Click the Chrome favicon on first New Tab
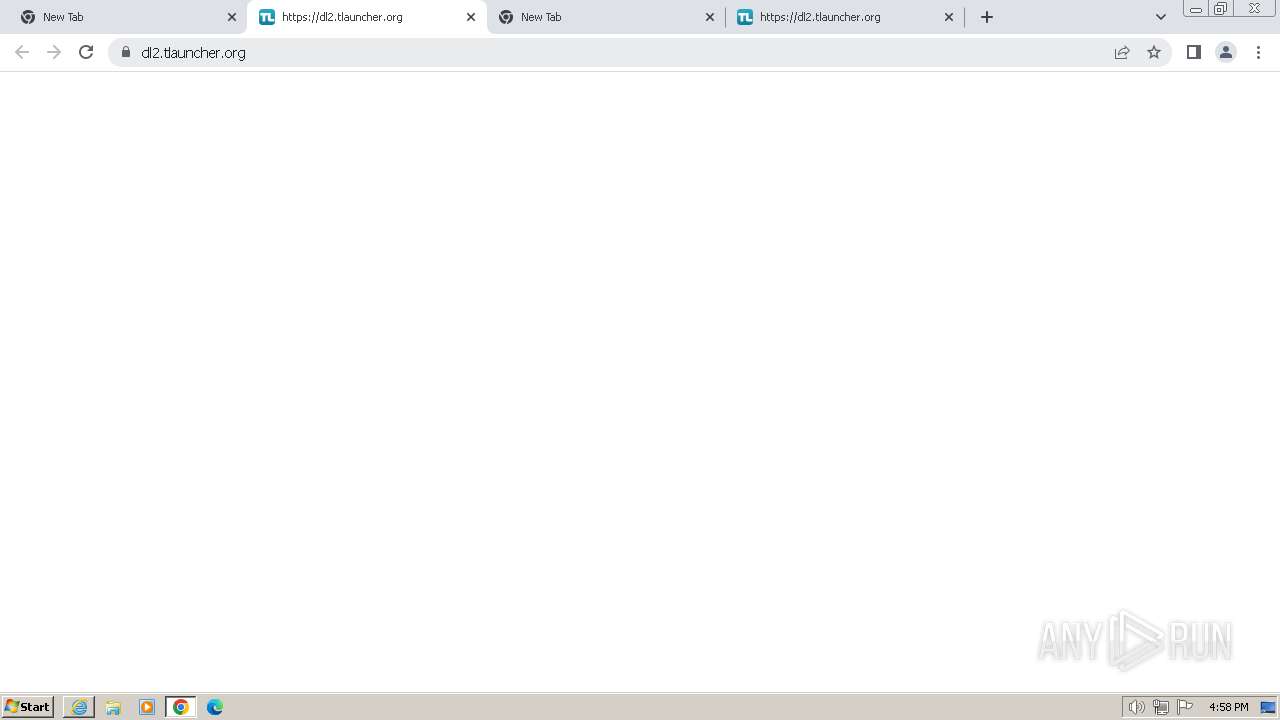The image size is (1280, 720). click(x=28, y=17)
